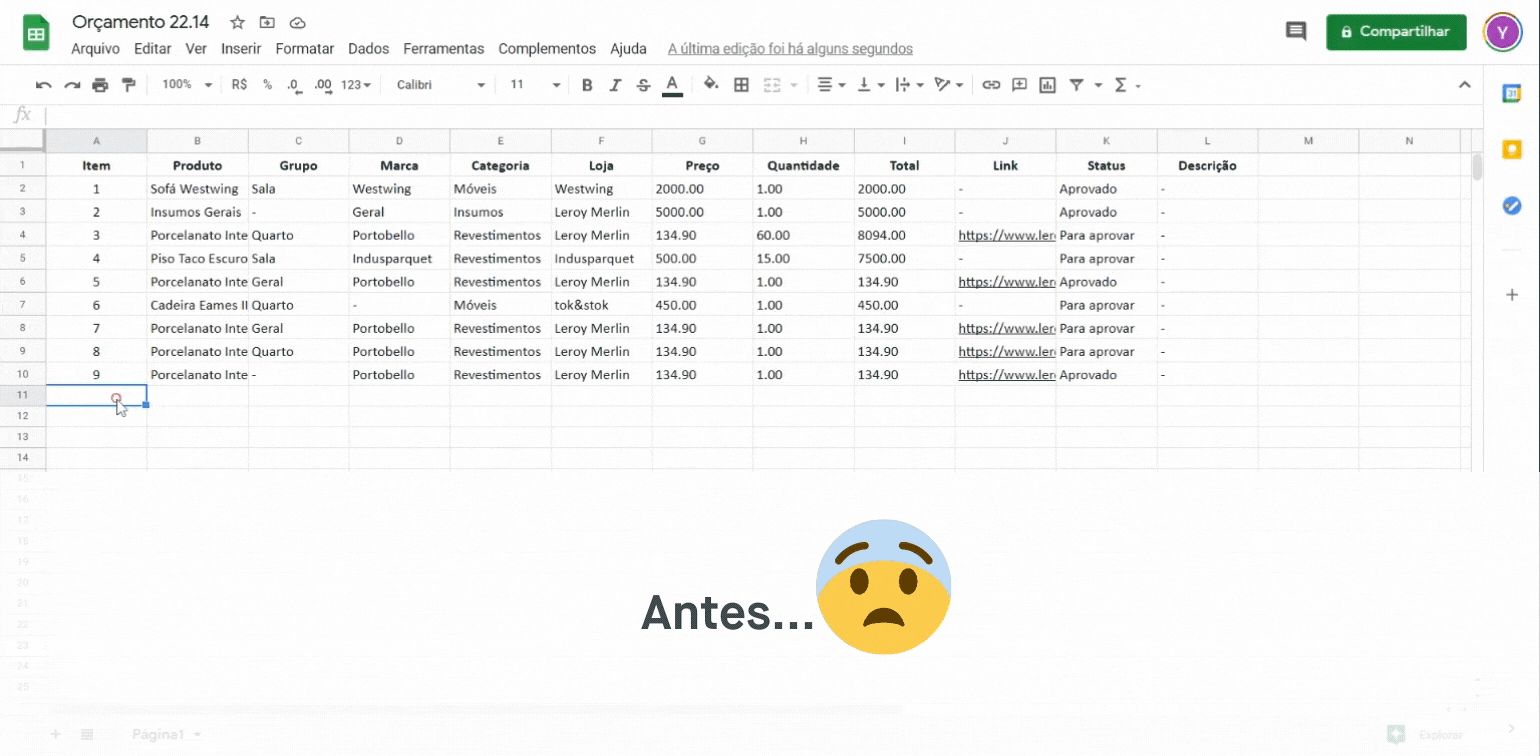Viewport: 1540px width, 756px height.
Task: Open the Keep notes side panel icon
Action: tap(1511, 149)
